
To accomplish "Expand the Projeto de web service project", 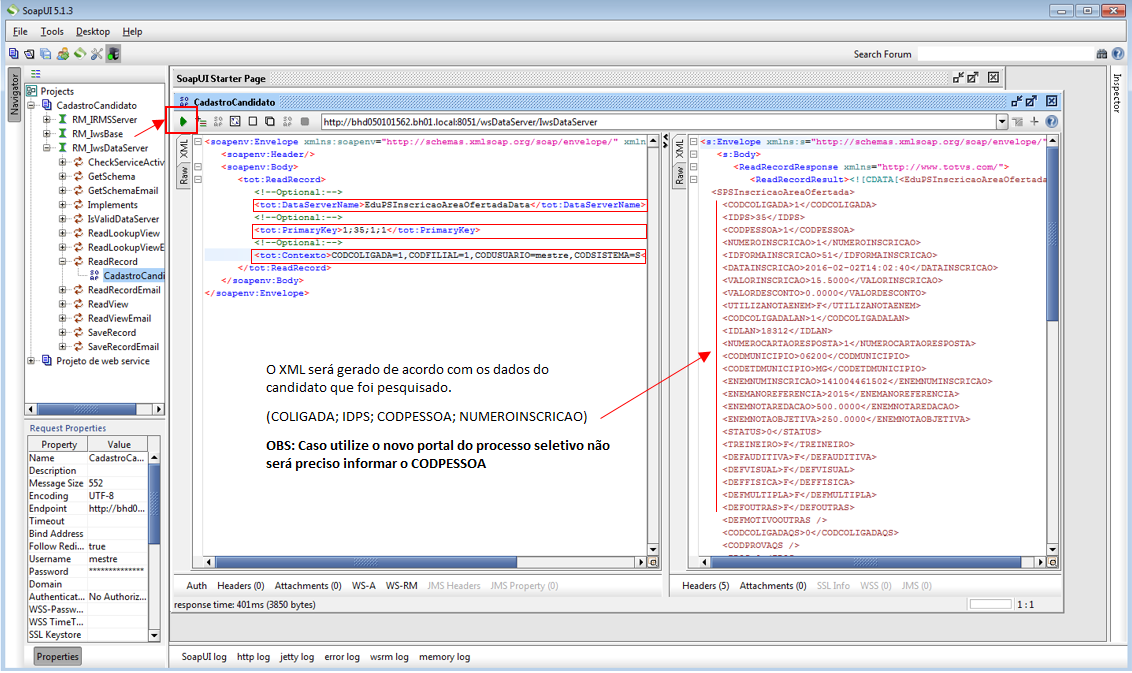I will 32,360.
